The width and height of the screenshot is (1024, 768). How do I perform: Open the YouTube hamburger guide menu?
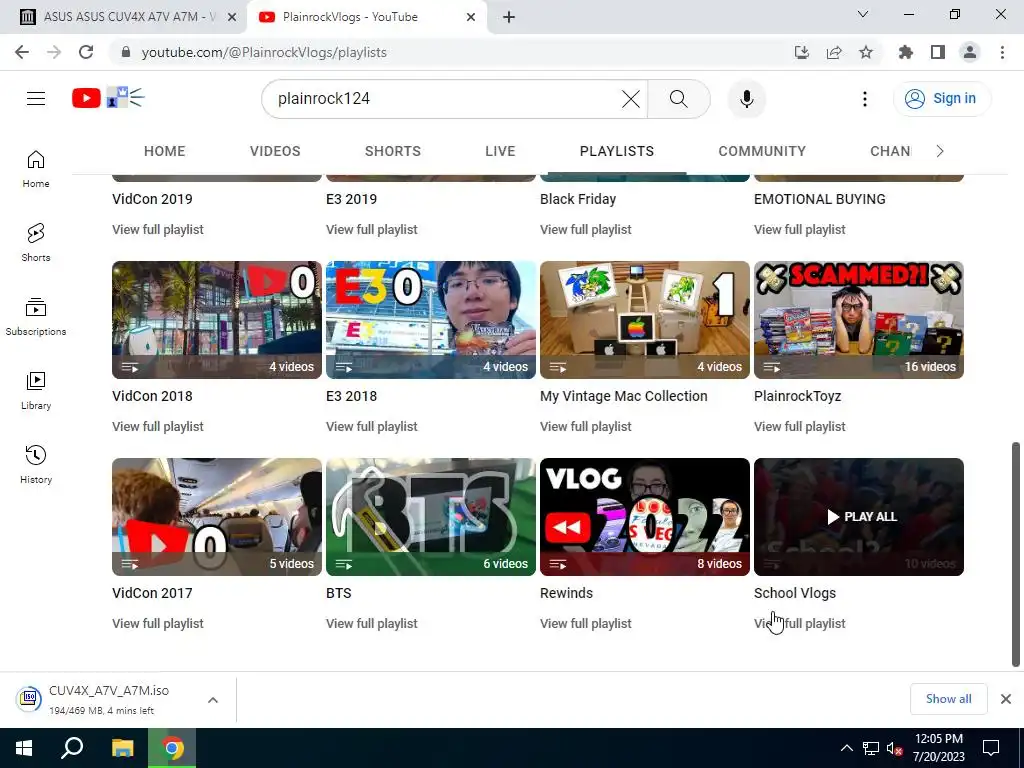(x=36, y=99)
